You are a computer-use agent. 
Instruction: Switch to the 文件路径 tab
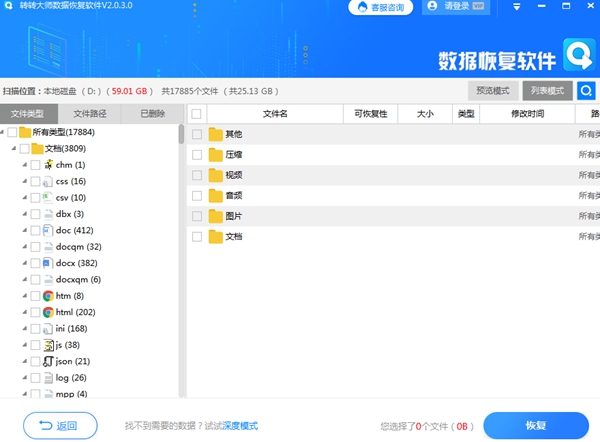coord(90,114)
